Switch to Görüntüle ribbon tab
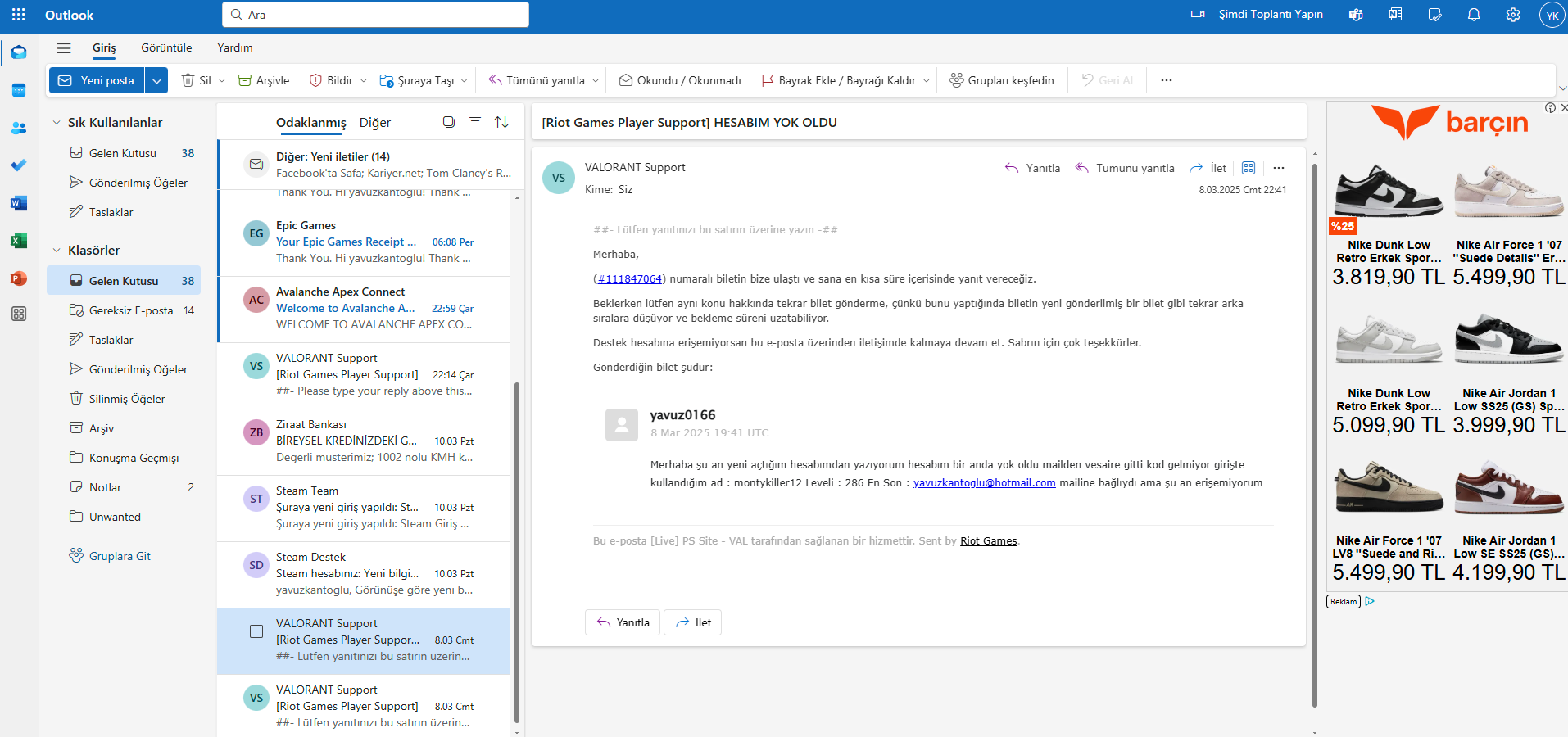Viewport: 1568px width, 737px height. coord(166,47)
